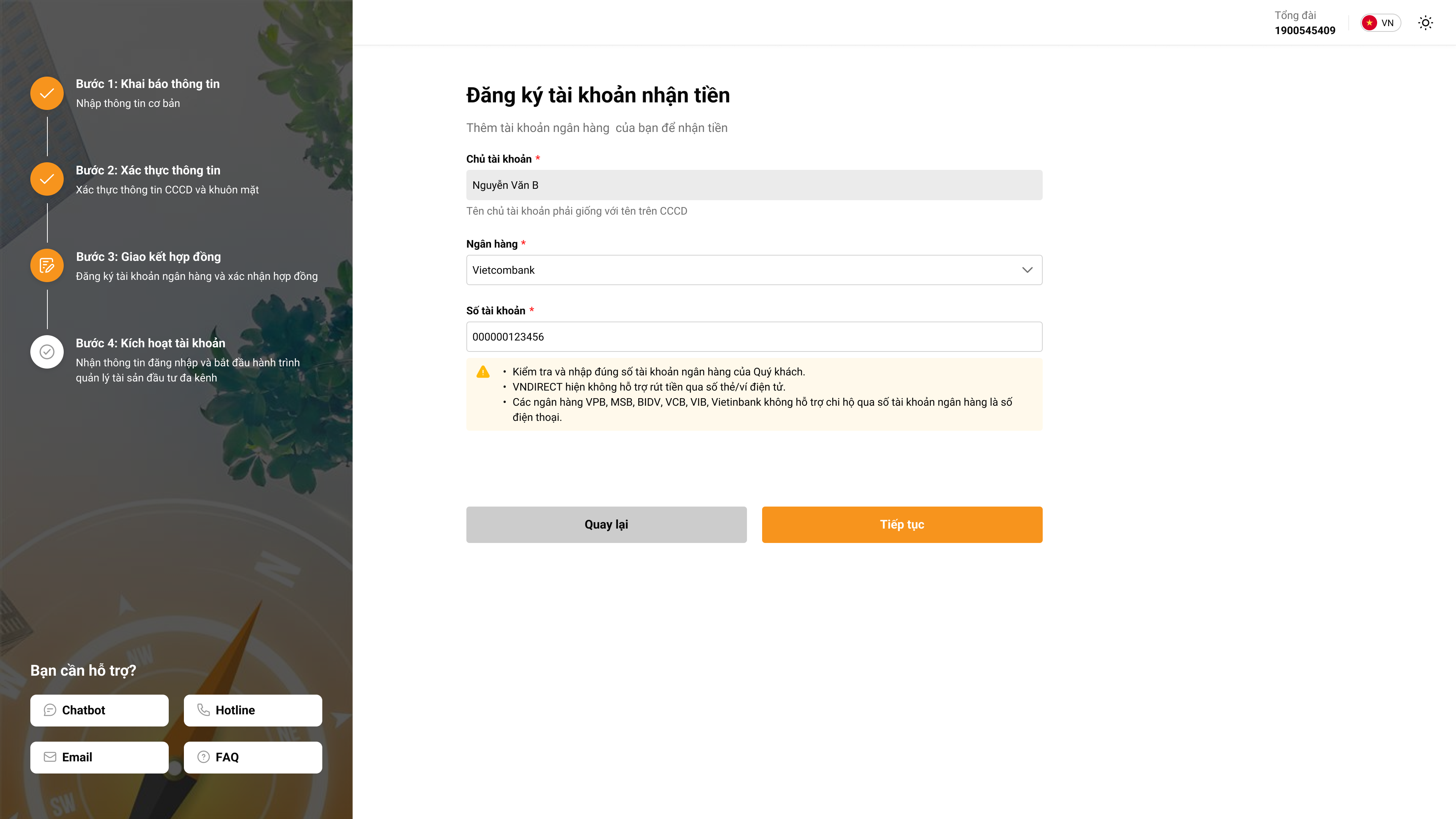The width and height of the screenshot is (1456, 819).
Task: Expand the Ngân hàng dropdown chevron
Action: point(1028,270)
